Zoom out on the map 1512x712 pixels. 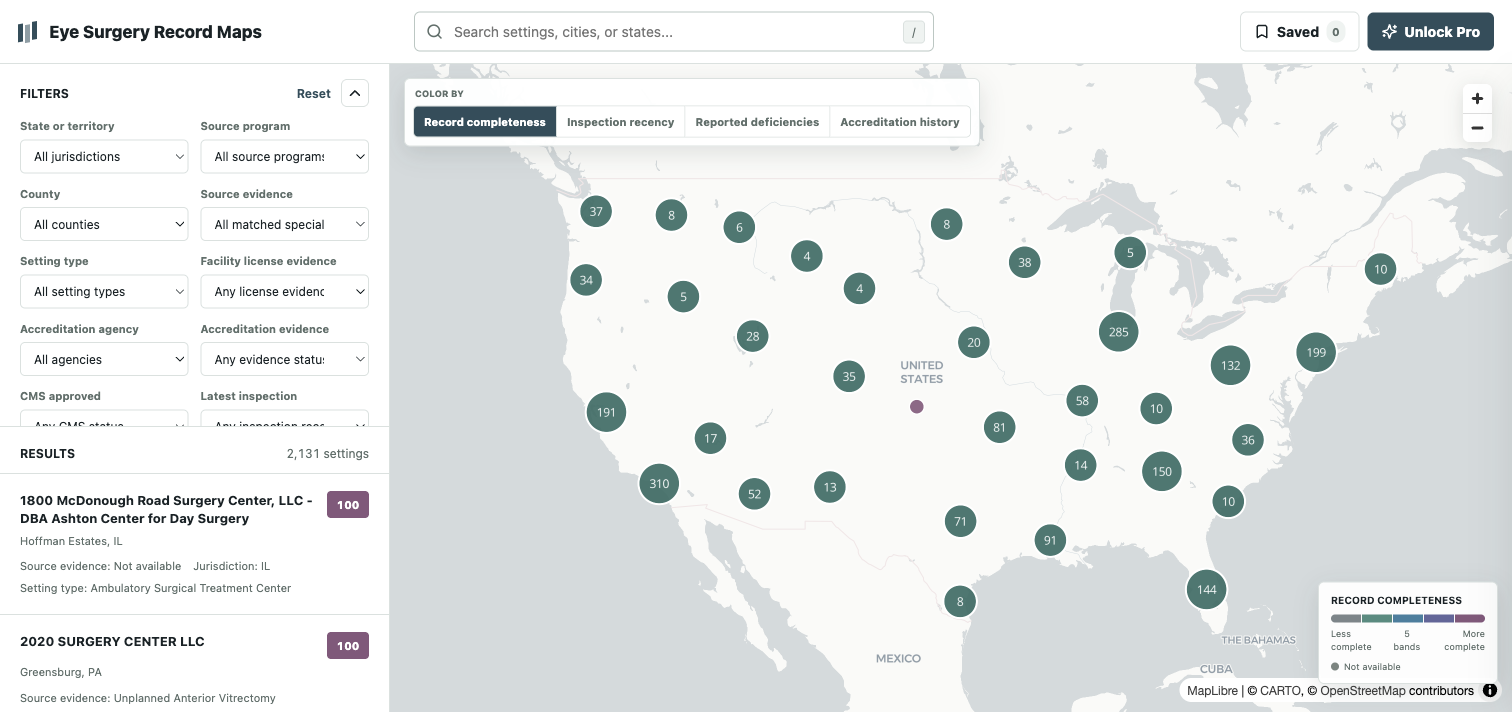(x=1477, y=128)
